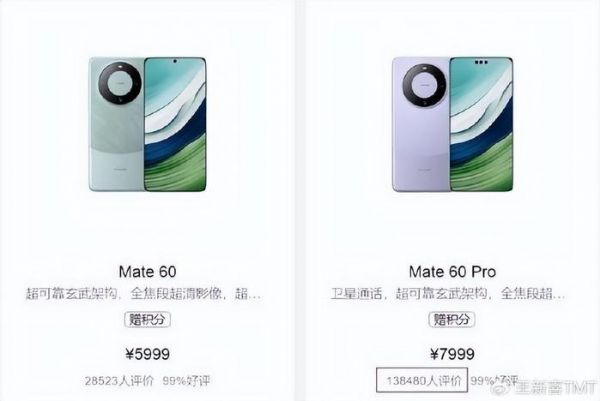Click the ¥7999 price

coord(452,354)
